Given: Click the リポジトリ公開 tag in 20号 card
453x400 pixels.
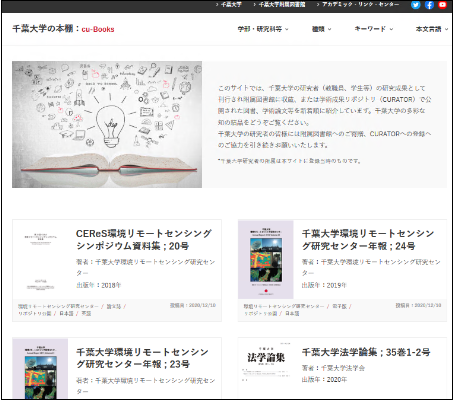Looking at the screenshot, I should tap(34, 313).
